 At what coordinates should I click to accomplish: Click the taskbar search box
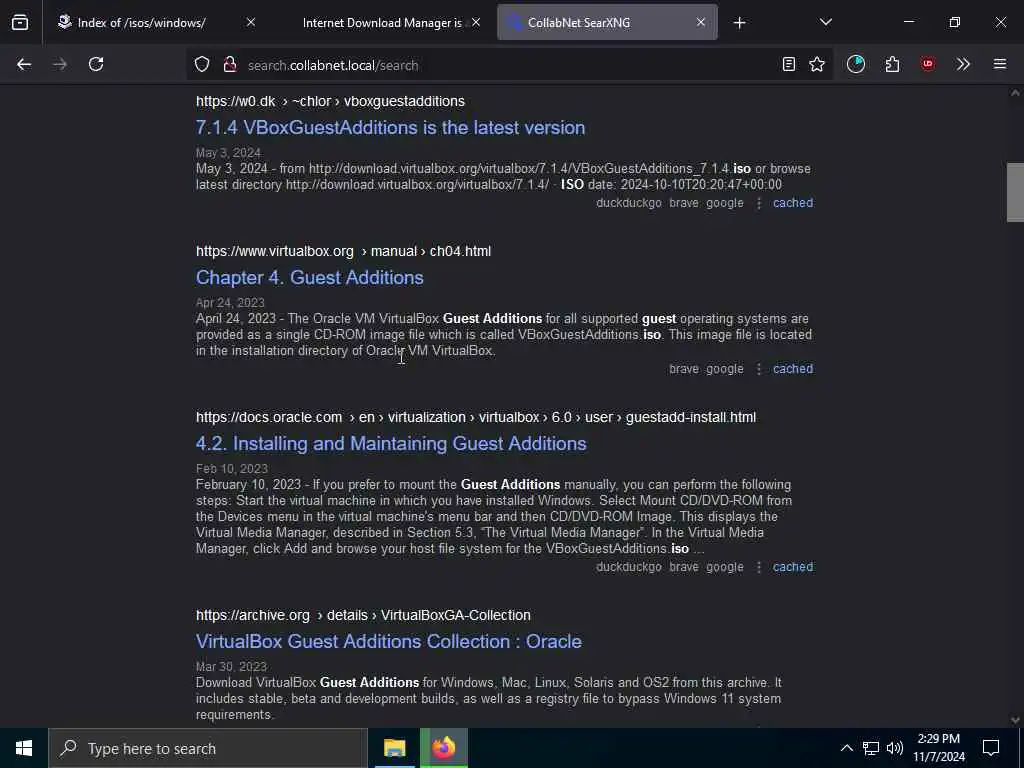tap(208, 748)
